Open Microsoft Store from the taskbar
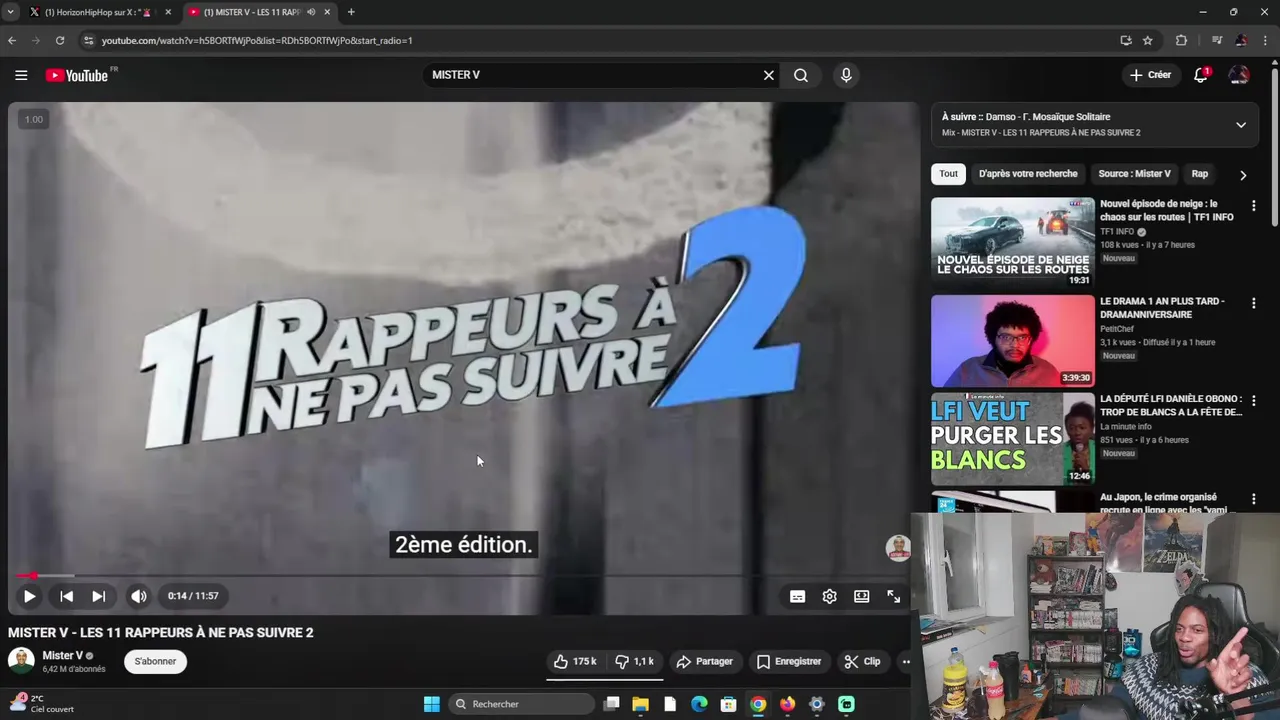The height and width of the screenshot is (720, 1280). coord(728,704)
